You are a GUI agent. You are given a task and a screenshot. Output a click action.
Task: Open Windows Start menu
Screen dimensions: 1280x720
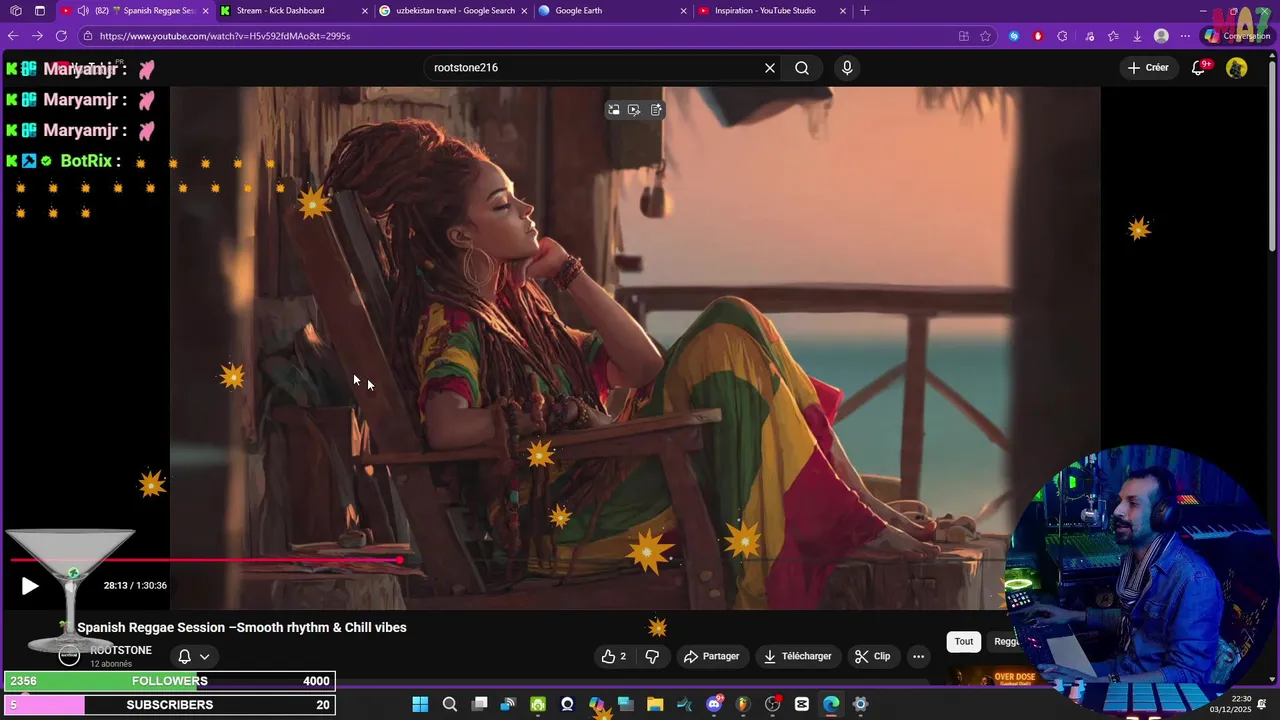pos(420,704)
